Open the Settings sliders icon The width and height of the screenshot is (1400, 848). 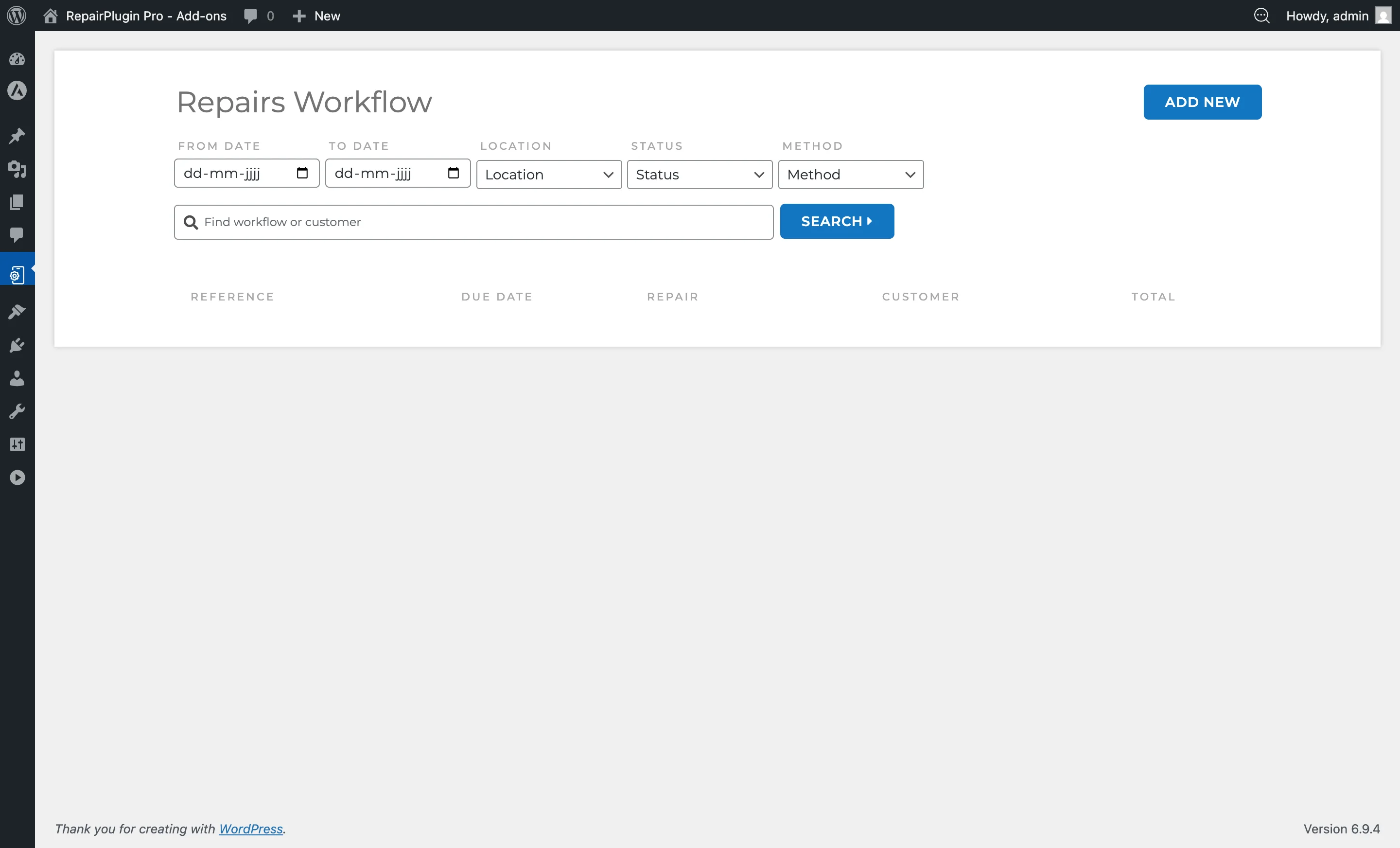pos(17,444)
